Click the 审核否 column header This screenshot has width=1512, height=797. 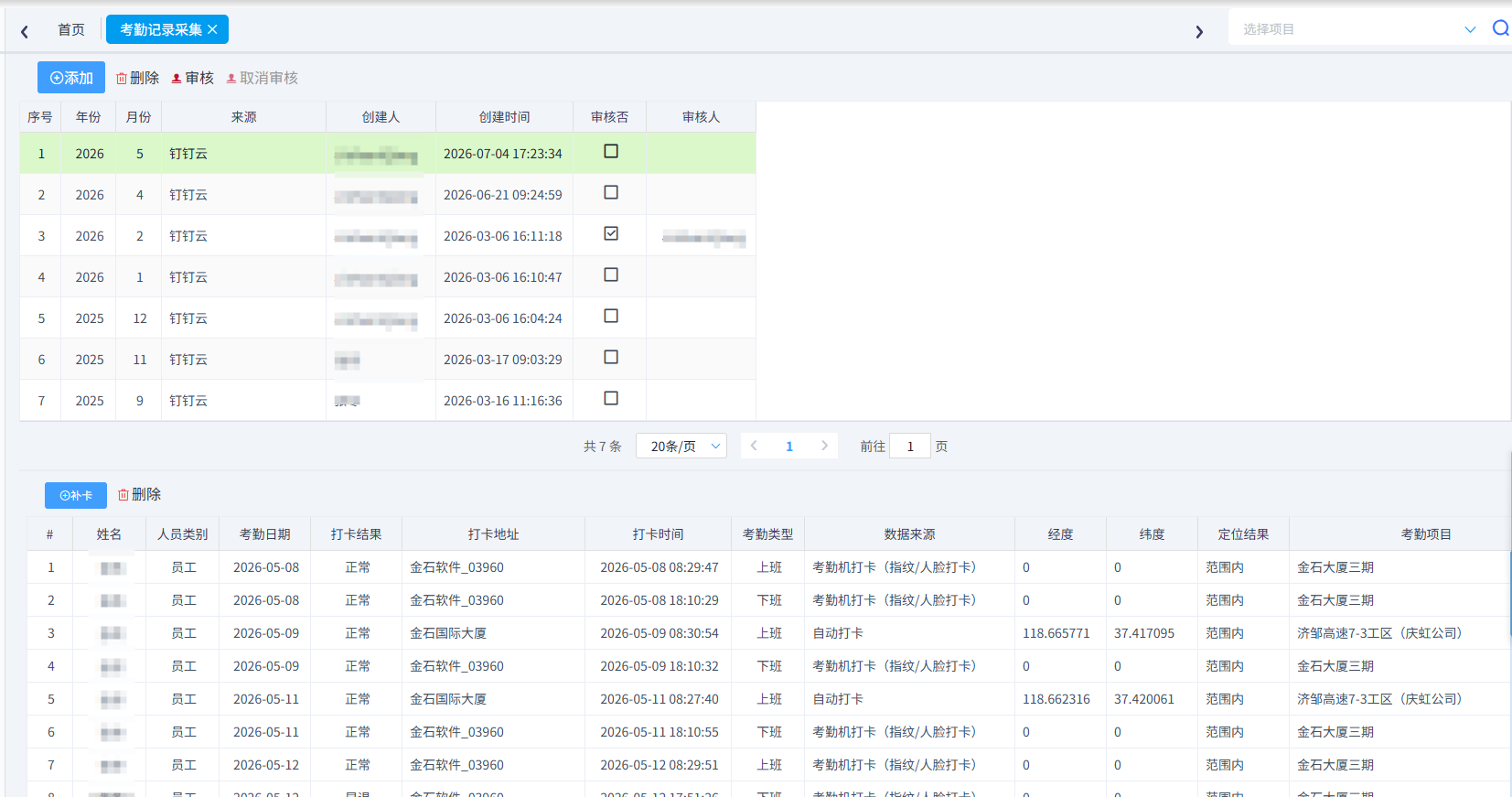point(610,117)
